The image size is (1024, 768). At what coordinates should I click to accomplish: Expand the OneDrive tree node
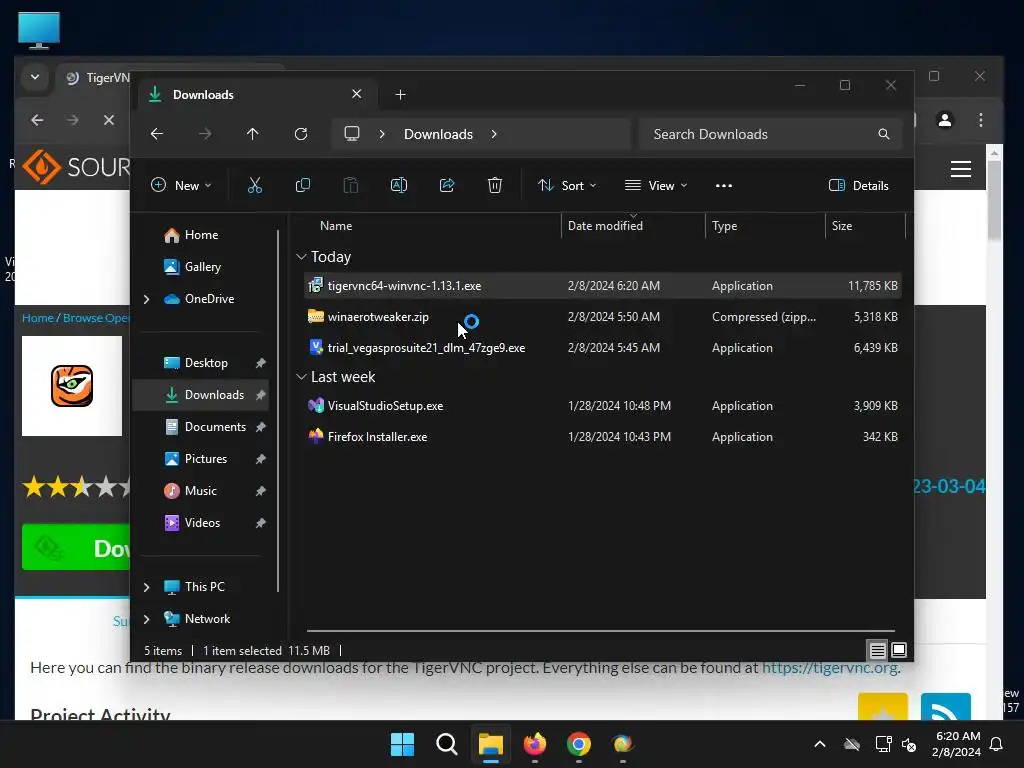click(x=146, y=299)
